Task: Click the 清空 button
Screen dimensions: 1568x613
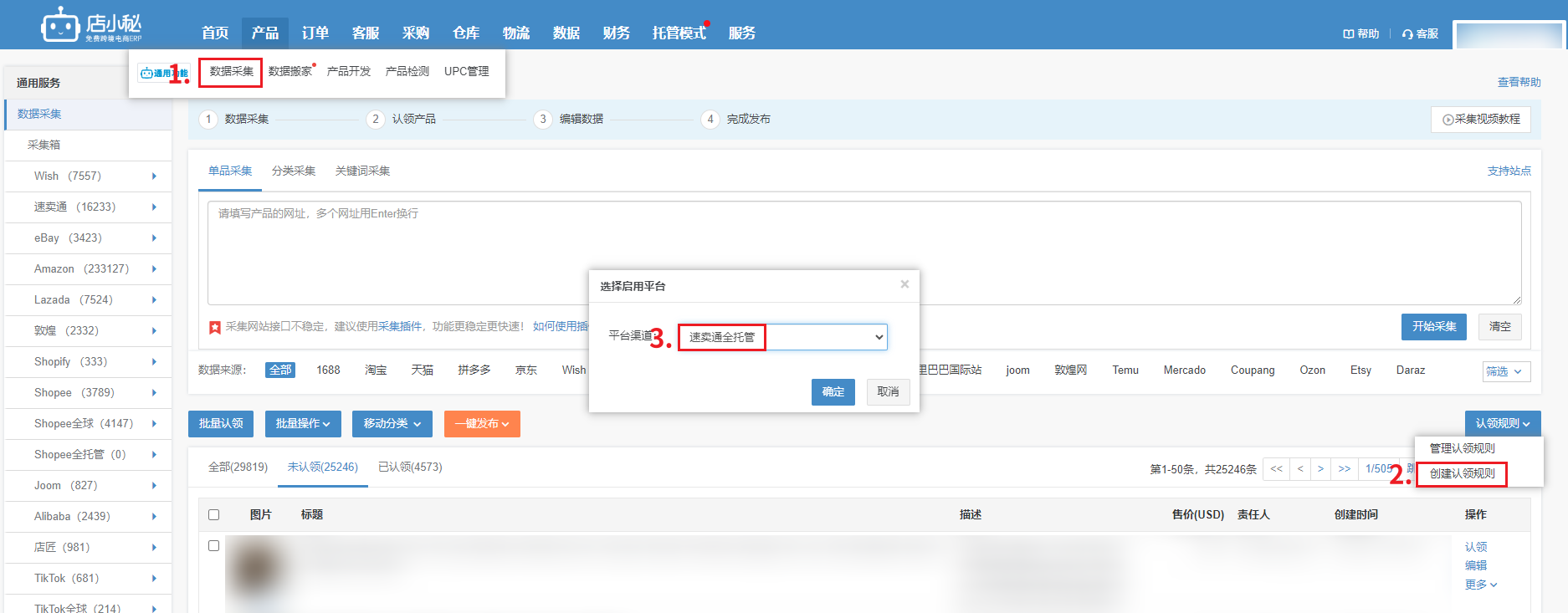Action: point(1500,327)
